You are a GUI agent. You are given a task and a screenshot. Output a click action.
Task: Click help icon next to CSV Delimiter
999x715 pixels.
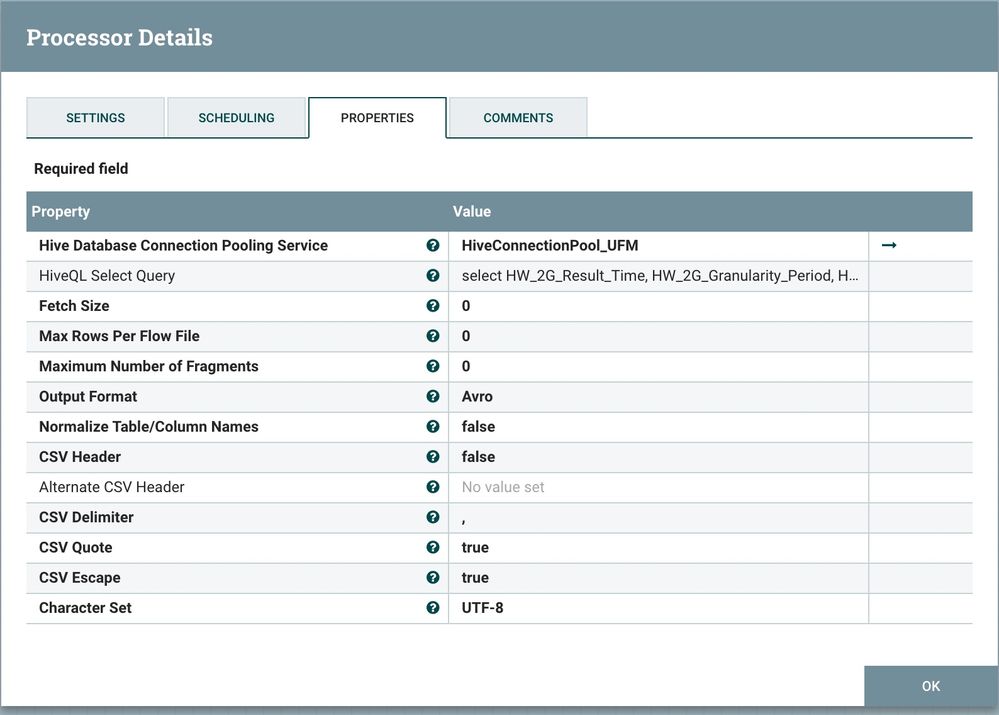click(x=433, y=517)
